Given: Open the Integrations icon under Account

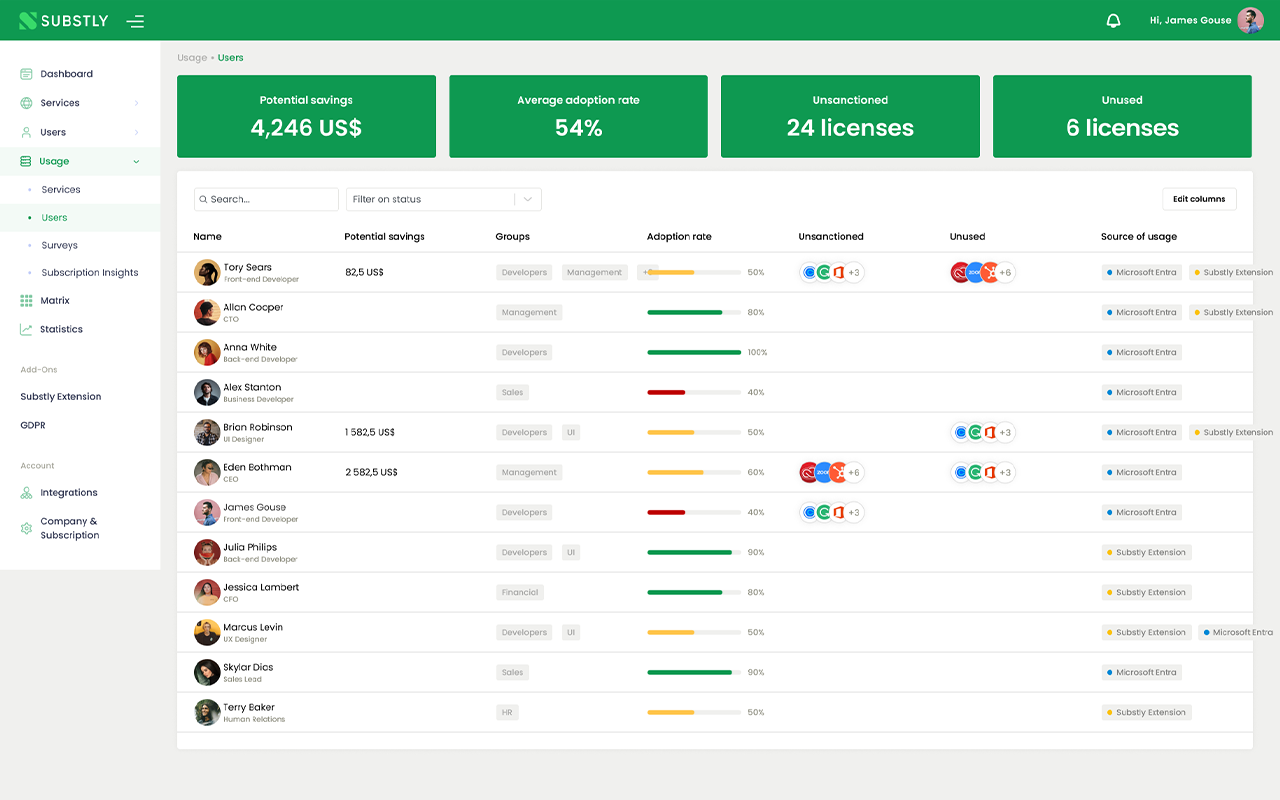Looking at the screenshot, I should [26, 493].
